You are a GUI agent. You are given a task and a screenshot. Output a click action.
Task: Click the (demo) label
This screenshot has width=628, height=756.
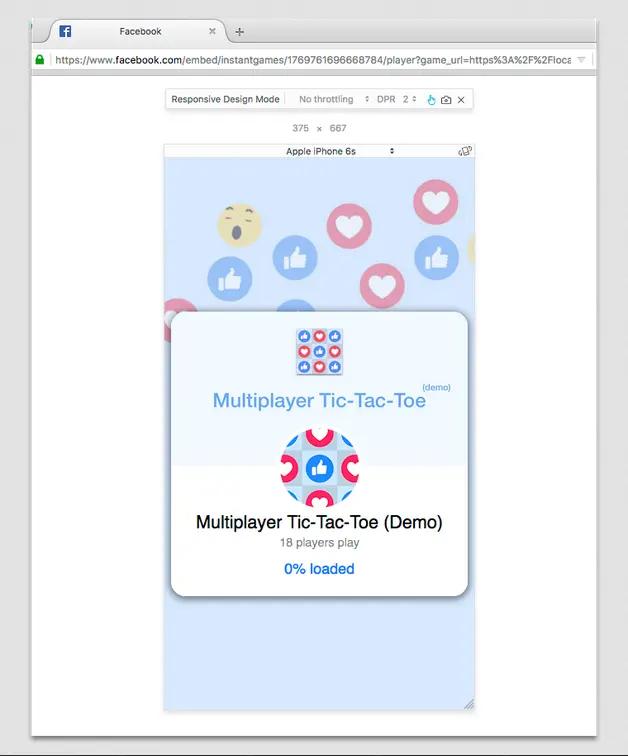coord(436,388)
